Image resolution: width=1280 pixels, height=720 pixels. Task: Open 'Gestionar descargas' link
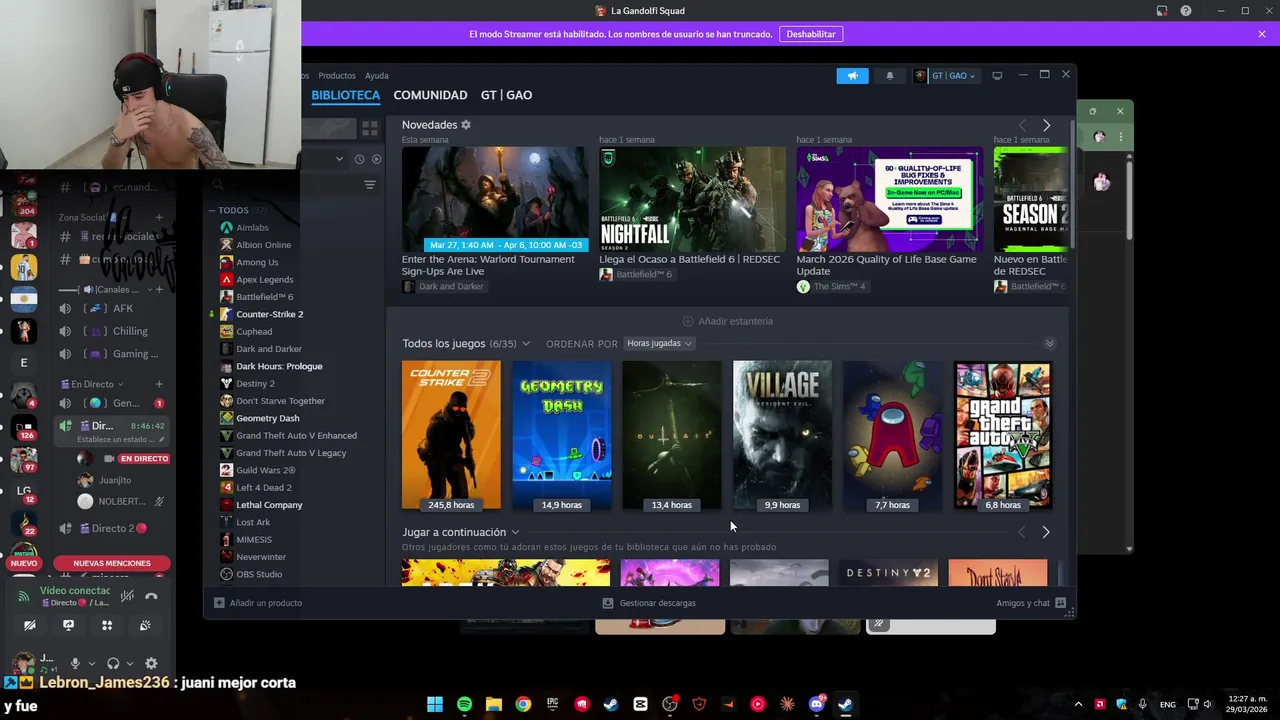(649, 603)
